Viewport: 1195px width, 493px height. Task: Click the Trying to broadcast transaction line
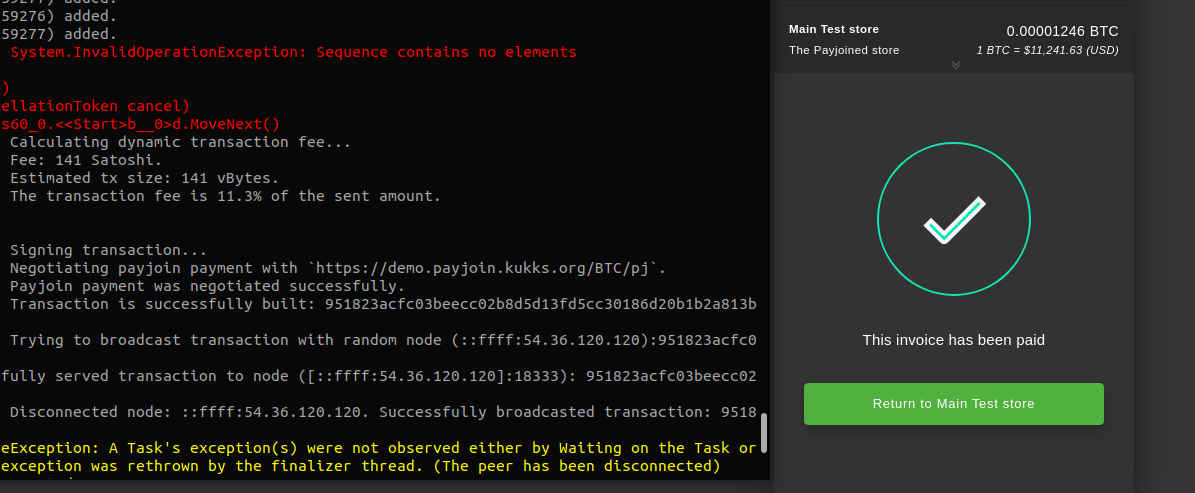click(383, 340)
